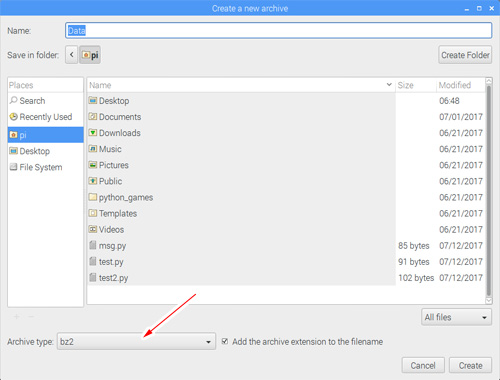Click the Templates folder icon

tap(93, 213)
